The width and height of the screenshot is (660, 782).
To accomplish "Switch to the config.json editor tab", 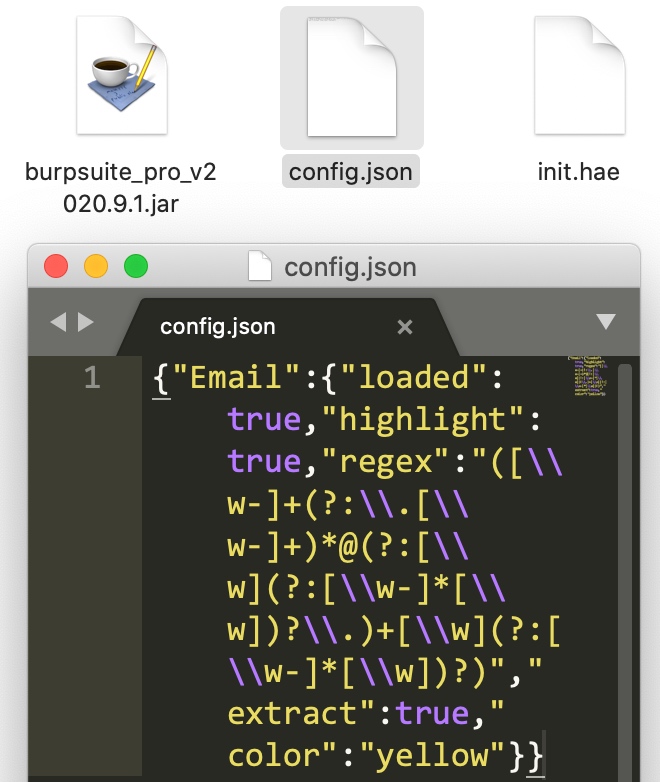I will [218, 327].
